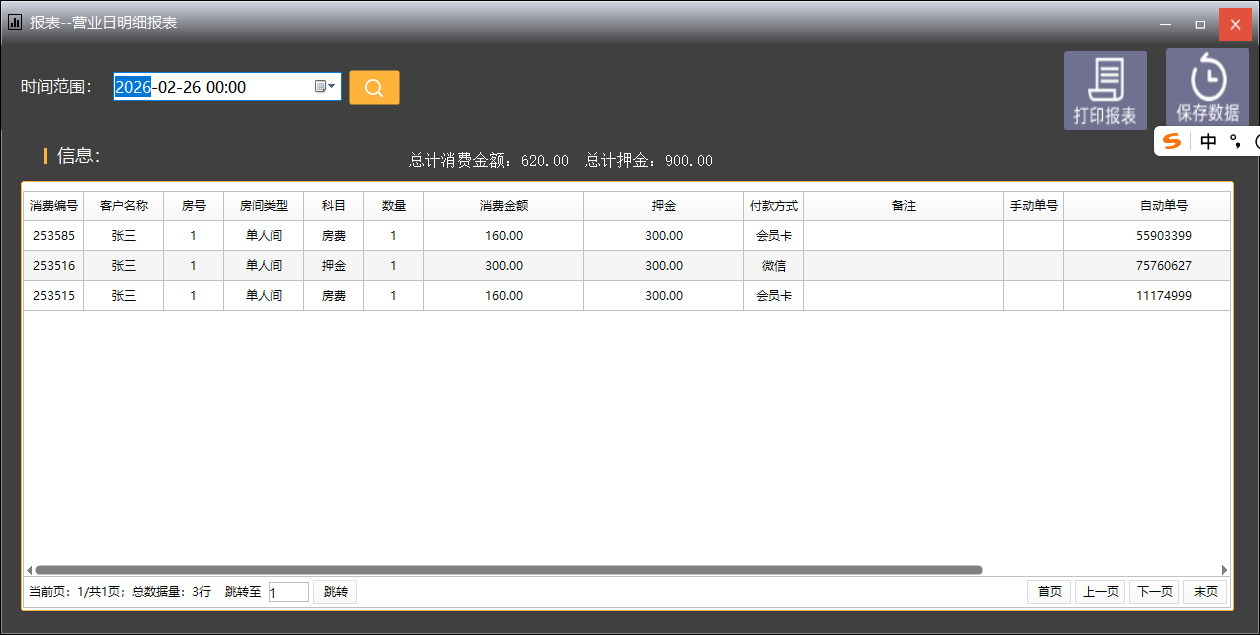Screen dimensions: 1260x635
Task: Click the 跳转至 page number input field
Action: point(288,592)
